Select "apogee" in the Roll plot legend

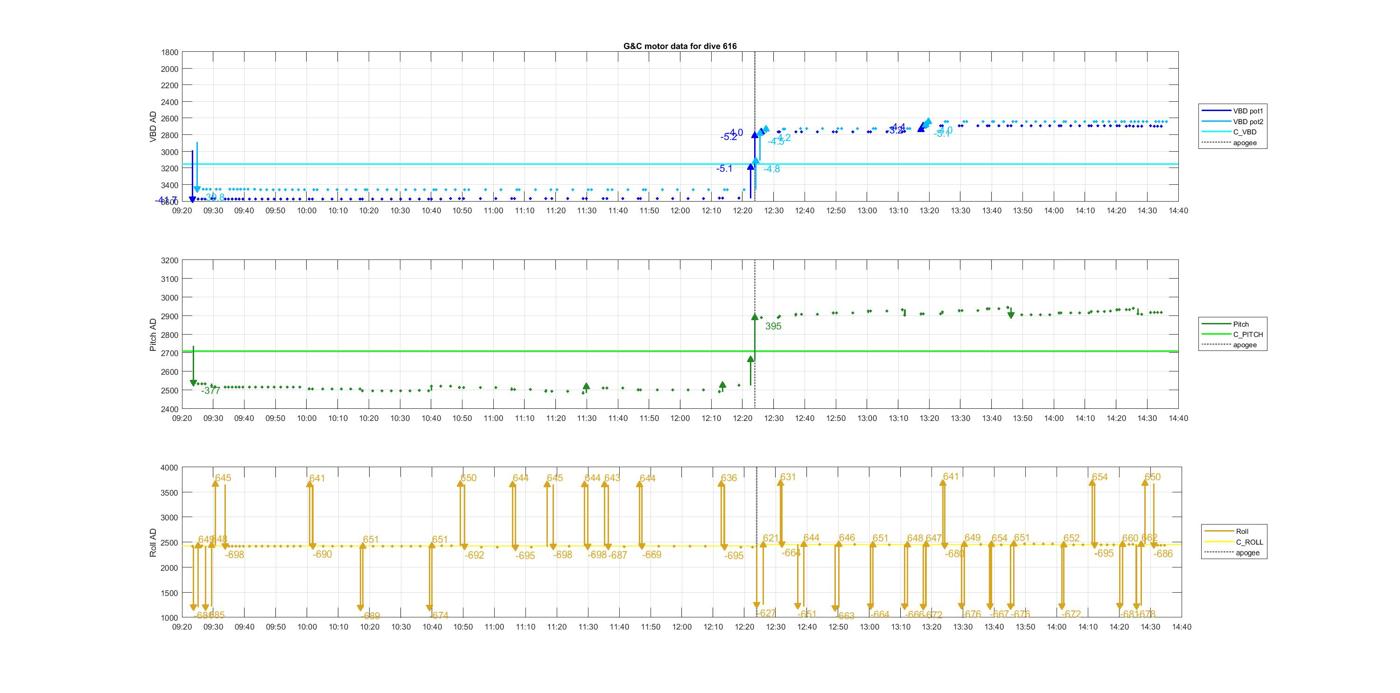tap(1247, 552)
